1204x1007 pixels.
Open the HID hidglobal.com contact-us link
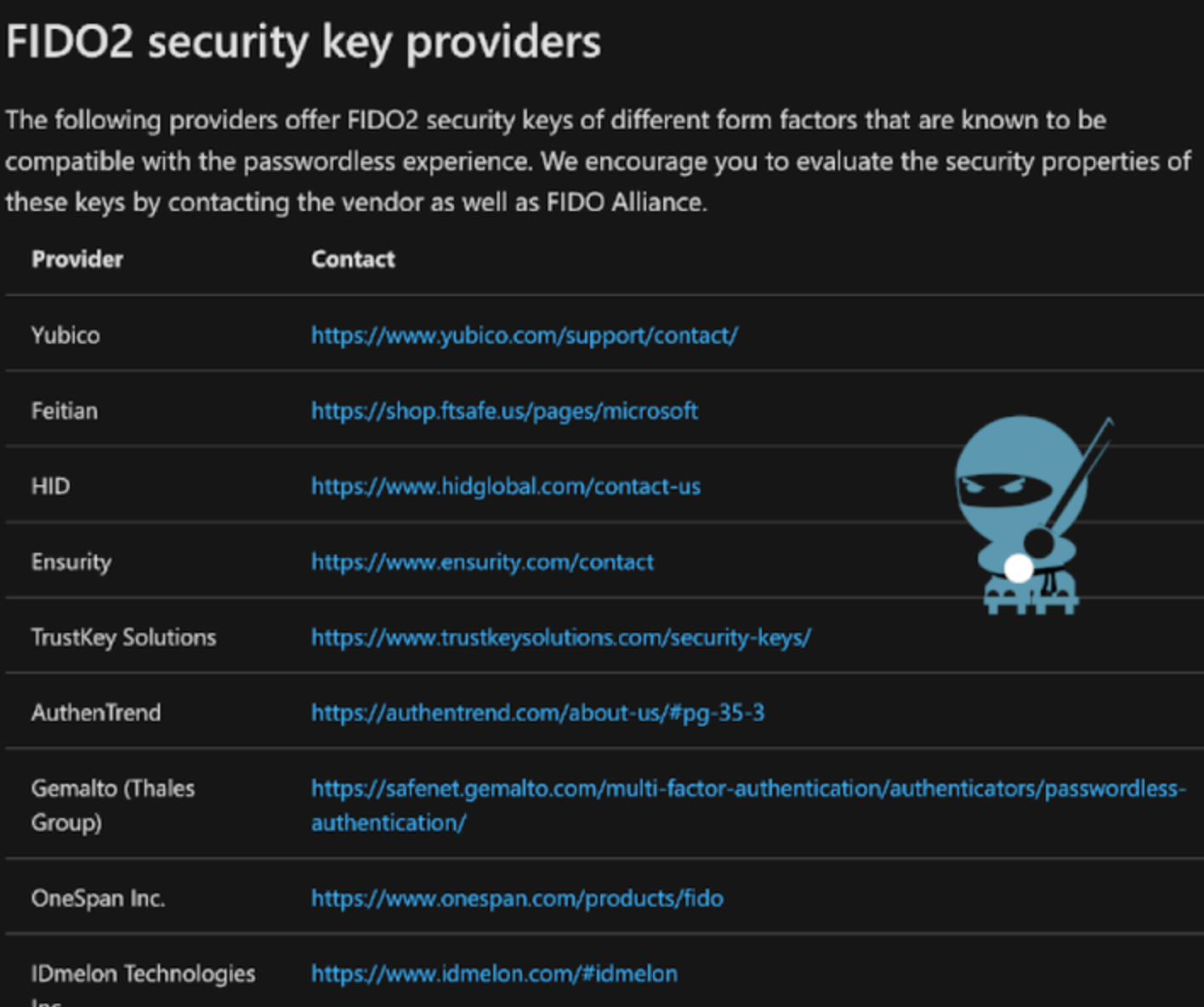coord(506,486)
